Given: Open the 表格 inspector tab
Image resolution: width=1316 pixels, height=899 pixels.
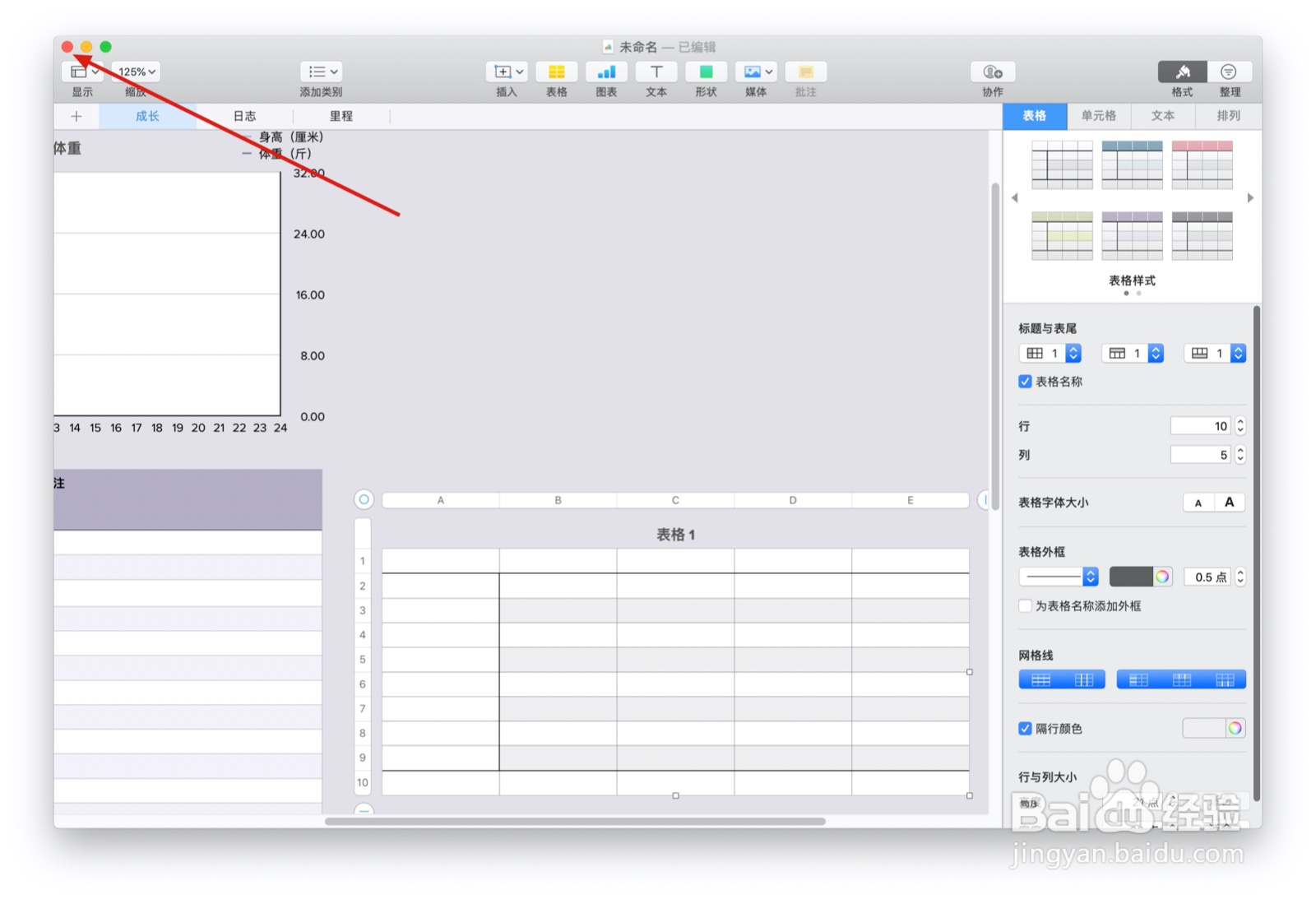Looking at the screenshot, I should (1035, 116).
